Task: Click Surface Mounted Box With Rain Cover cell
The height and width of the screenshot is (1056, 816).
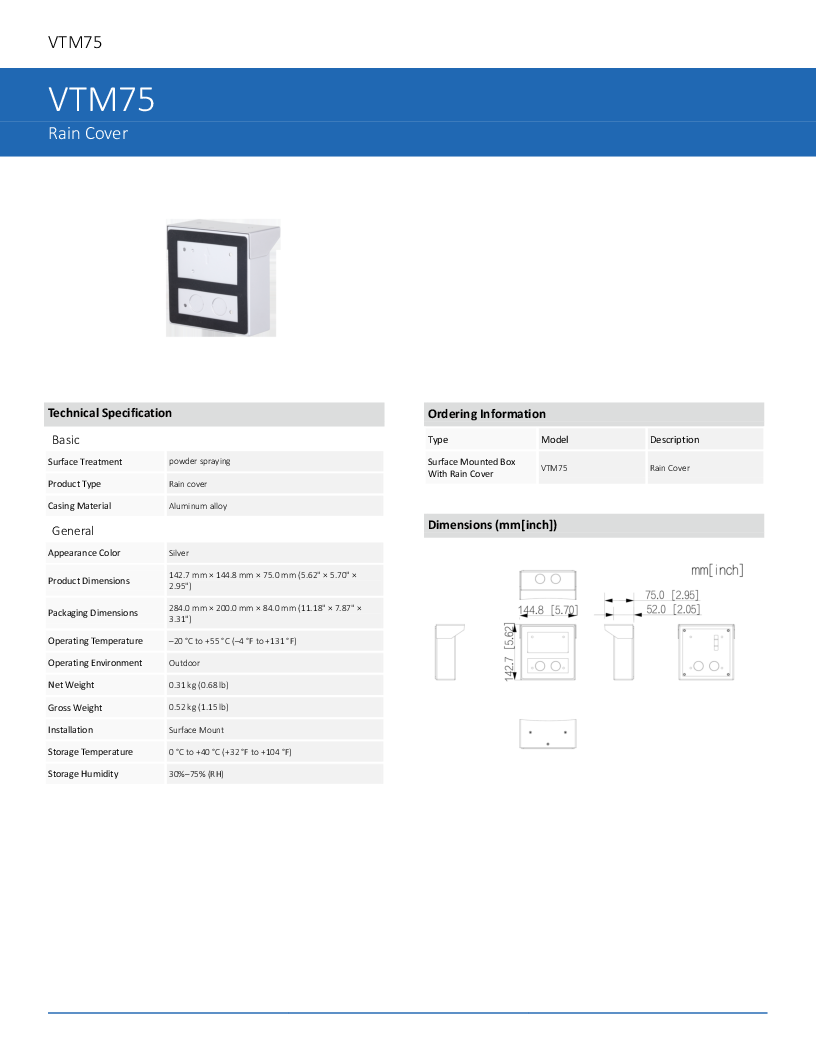Action: coord(472,468)
